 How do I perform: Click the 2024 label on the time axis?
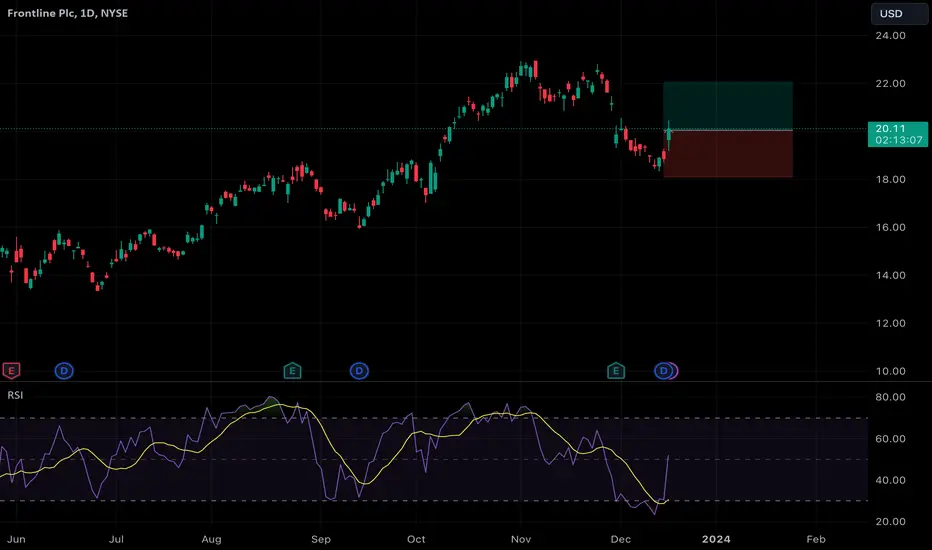(x=716, y=539)
